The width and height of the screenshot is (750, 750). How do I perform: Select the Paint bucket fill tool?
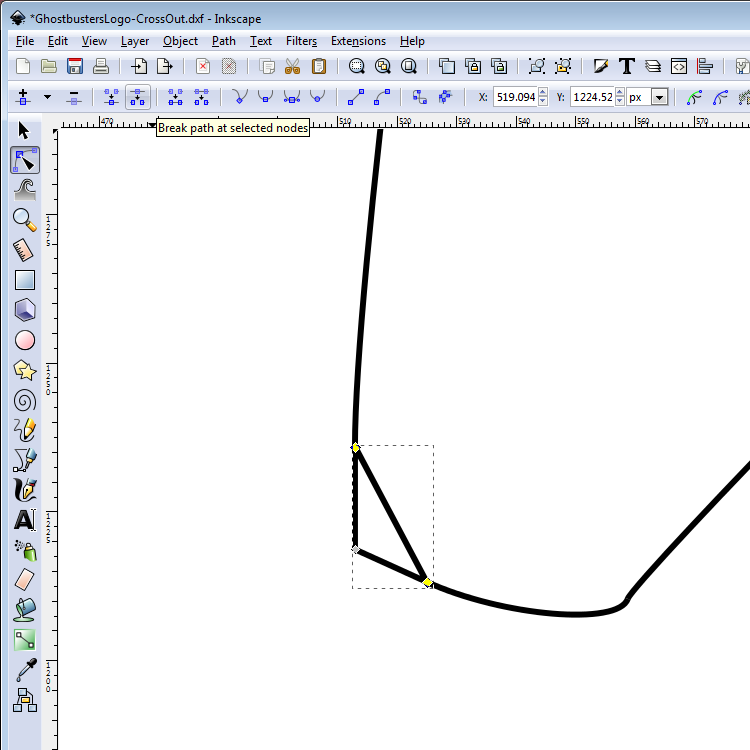pyautogui.click(x=25, y=610)
